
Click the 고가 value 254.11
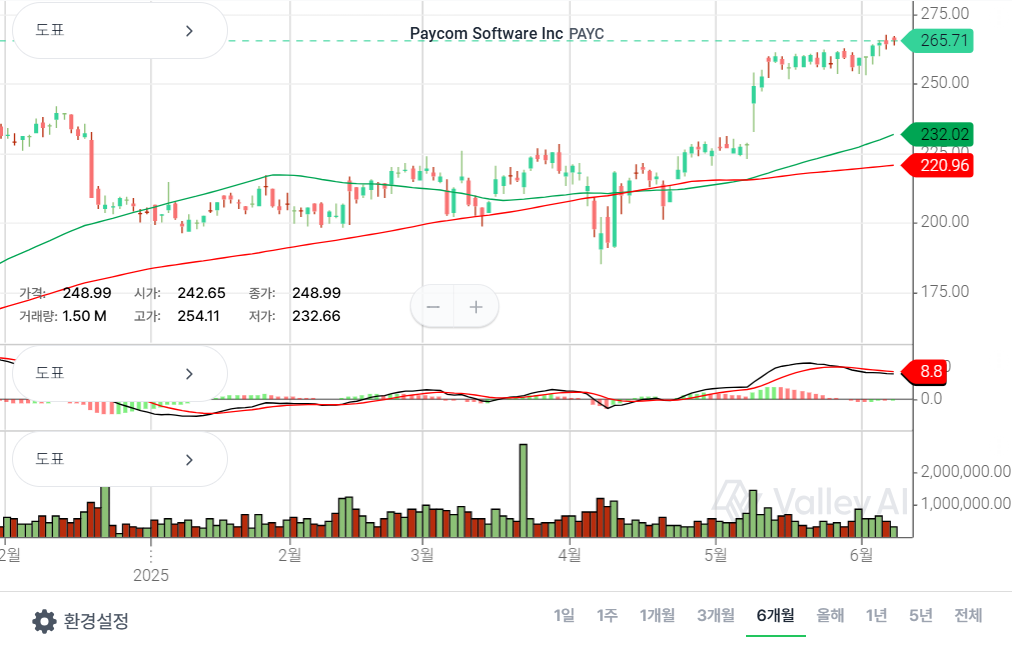click(x=198, y=316)
